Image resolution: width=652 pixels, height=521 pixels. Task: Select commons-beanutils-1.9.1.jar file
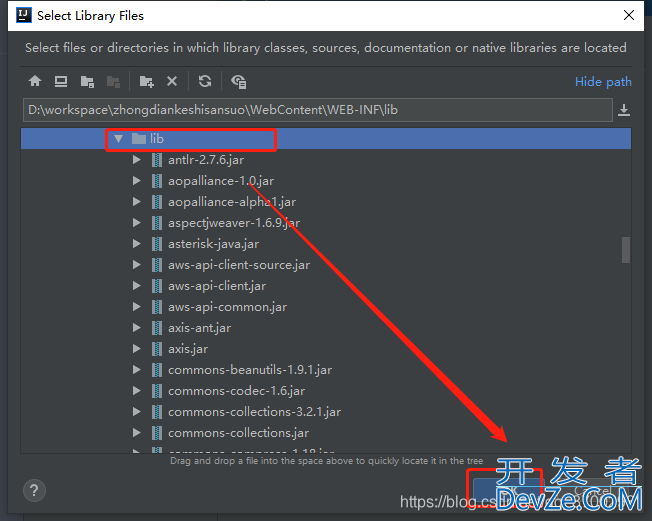(250, 370)
